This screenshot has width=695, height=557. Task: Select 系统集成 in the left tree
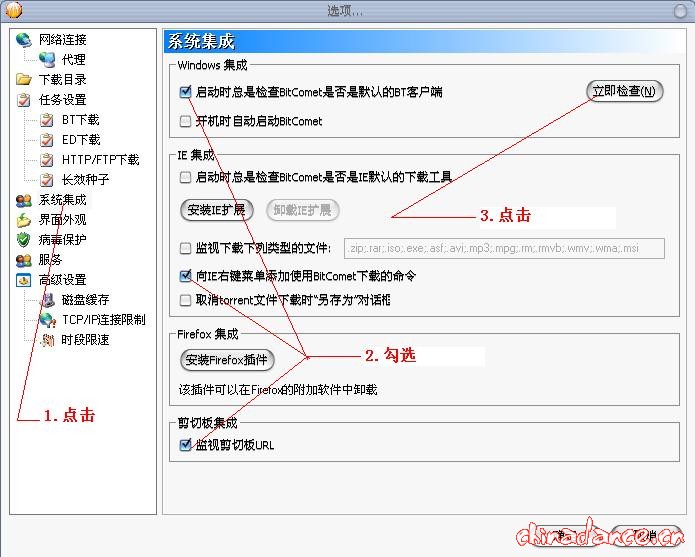(62, 200)
